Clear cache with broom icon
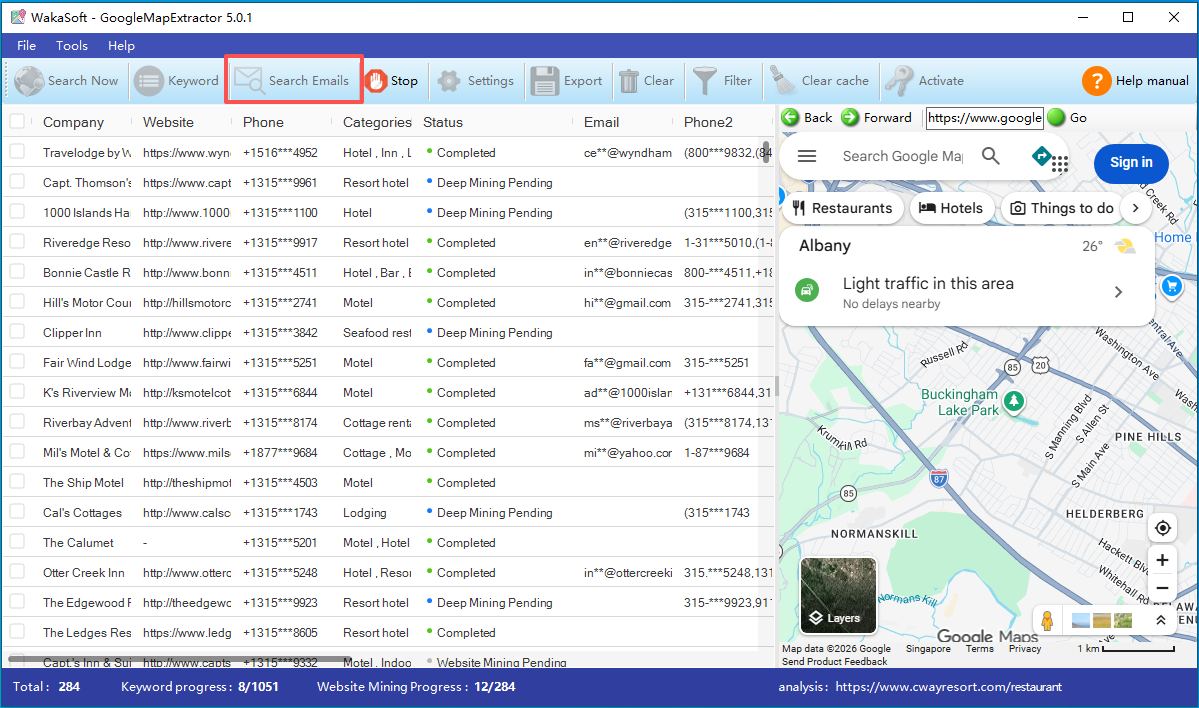This screenshot has height=708, width=1199. pos(782,80)
